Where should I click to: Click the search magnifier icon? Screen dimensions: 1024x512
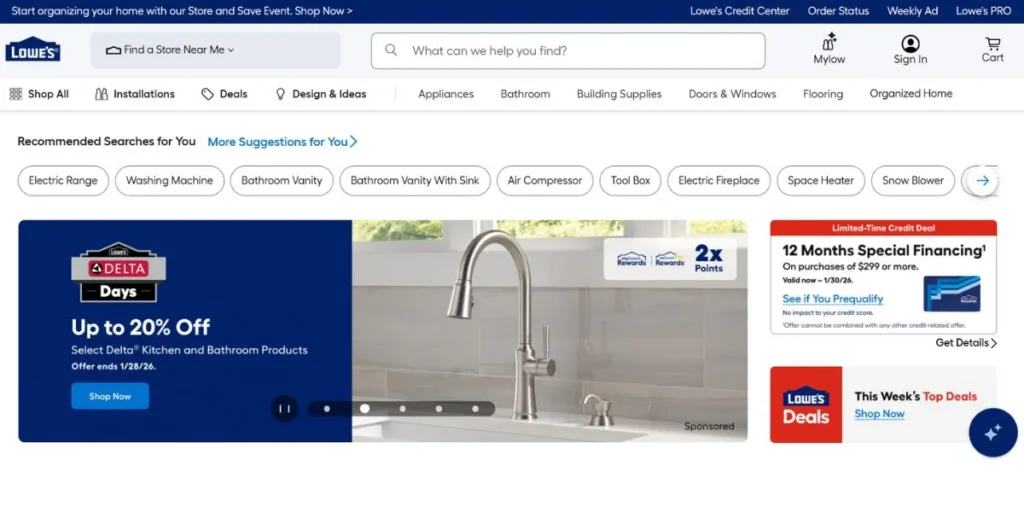tap(391, 50)
